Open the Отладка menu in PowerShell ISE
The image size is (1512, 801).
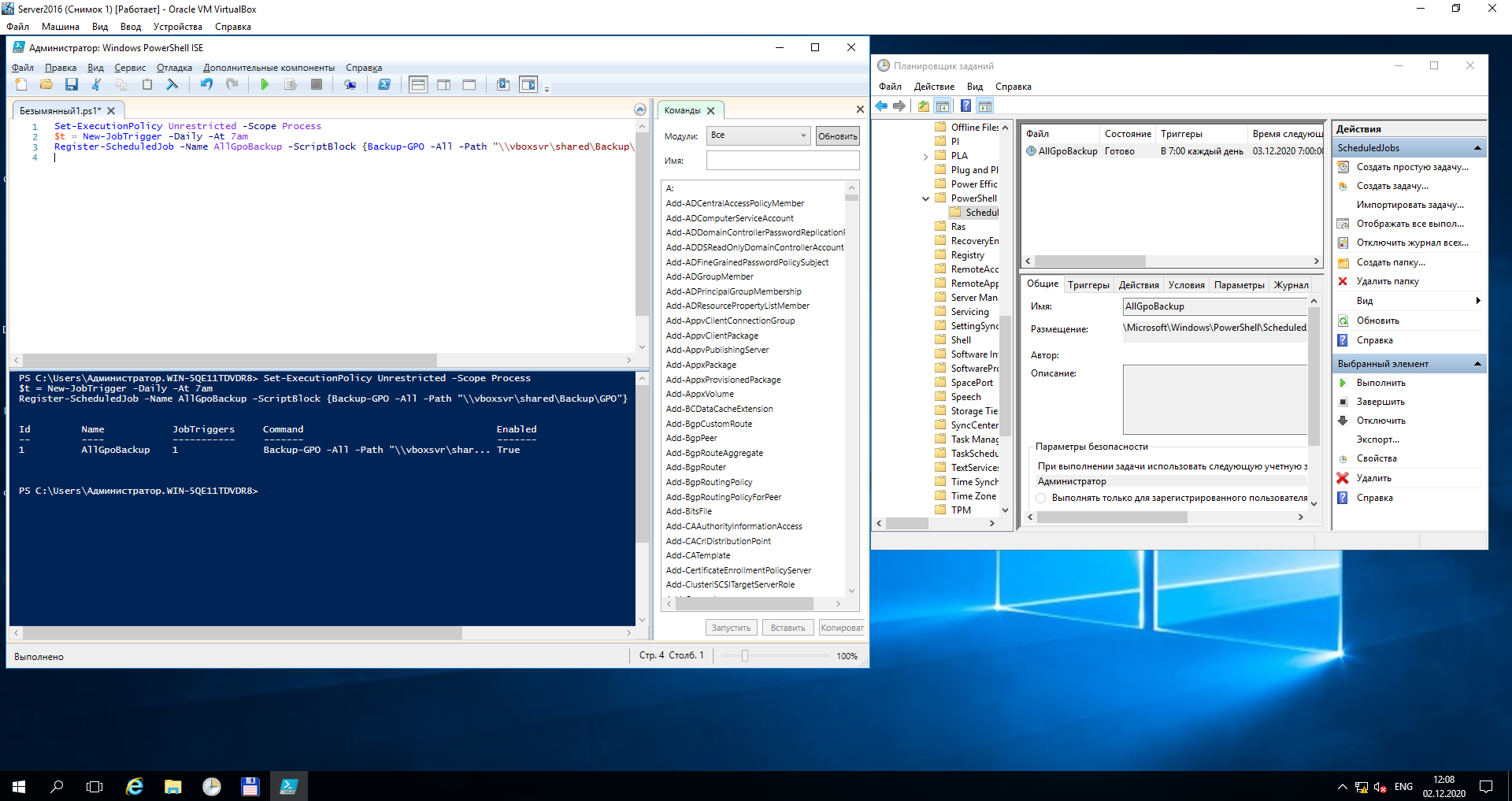pyautogui.click(x=174, y=68)
